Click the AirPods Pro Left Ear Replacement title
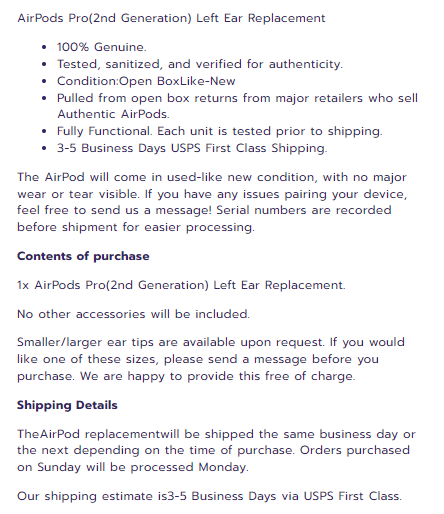 171,18
